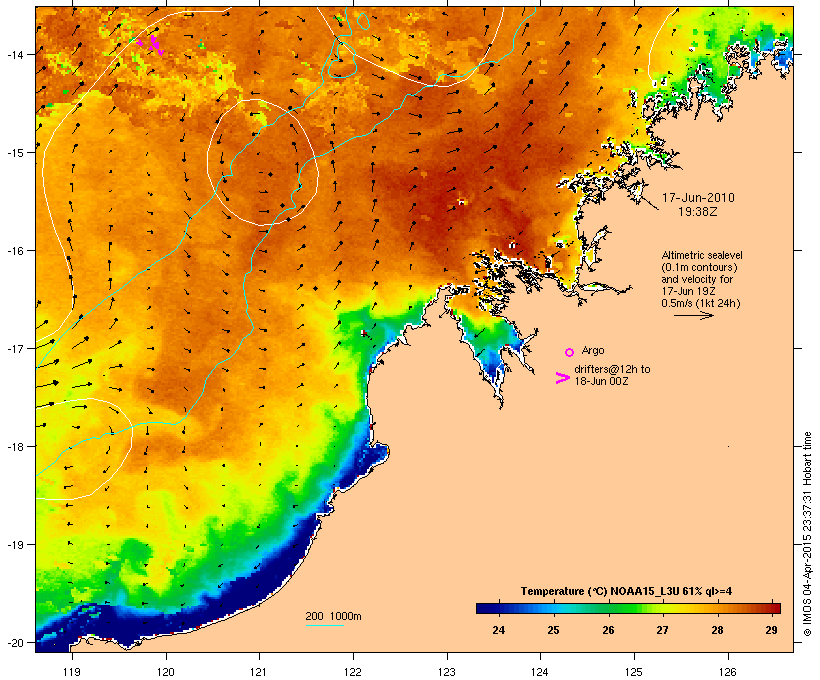The image size is (820, 680).
Task: Click the 'and velocity for' caption line
Action: coord(697,279)
